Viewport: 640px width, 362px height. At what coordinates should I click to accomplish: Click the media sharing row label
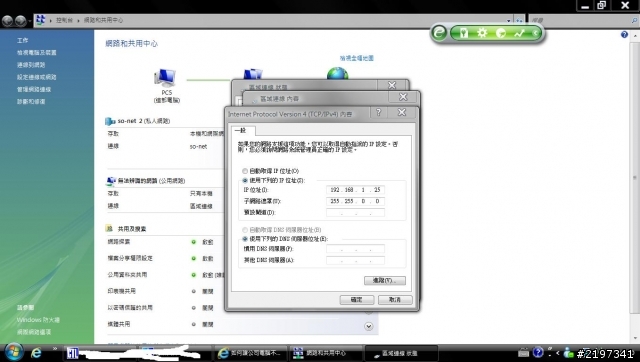[119, 324]
